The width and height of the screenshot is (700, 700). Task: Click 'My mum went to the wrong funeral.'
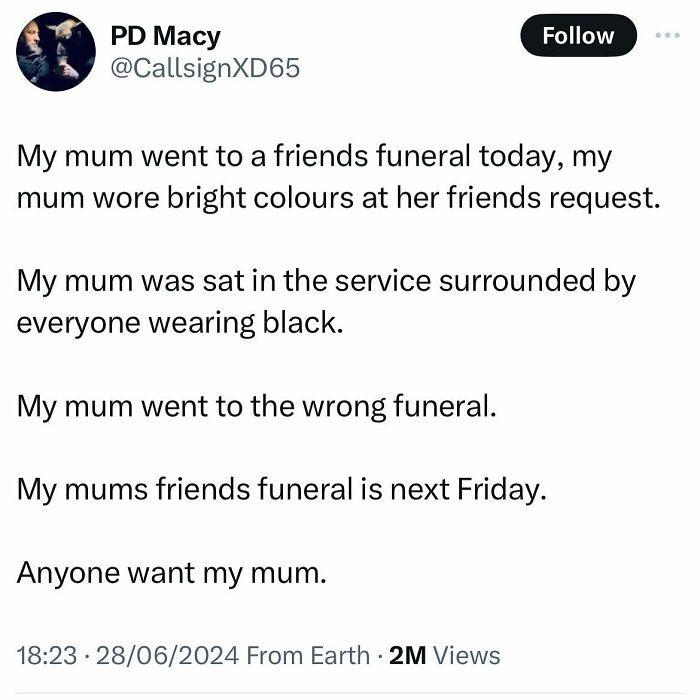(x=257, y=407)
